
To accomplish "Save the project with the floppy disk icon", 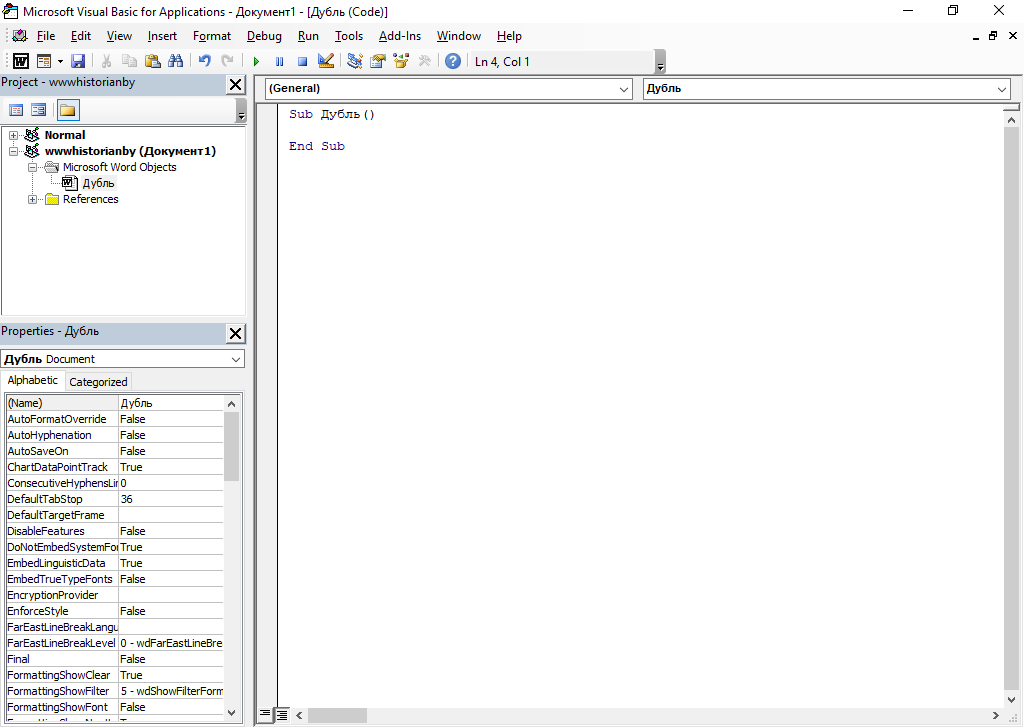I will click(78, 61).
